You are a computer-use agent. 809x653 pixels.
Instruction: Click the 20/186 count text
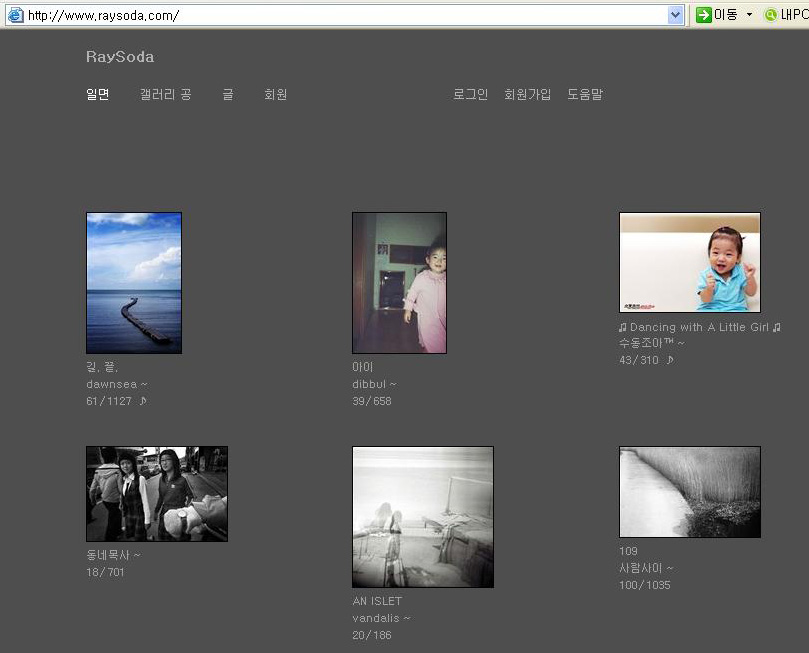pyautogui.click(x=371, y=635)
